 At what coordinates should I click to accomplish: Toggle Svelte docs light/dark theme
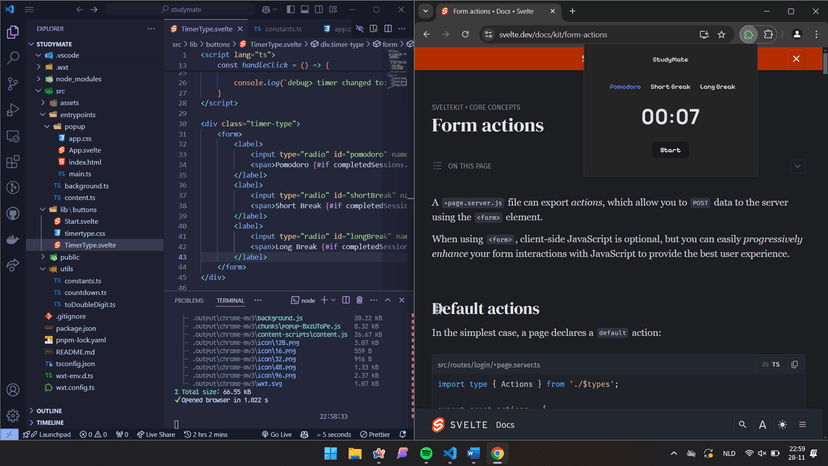pos(782,425)
